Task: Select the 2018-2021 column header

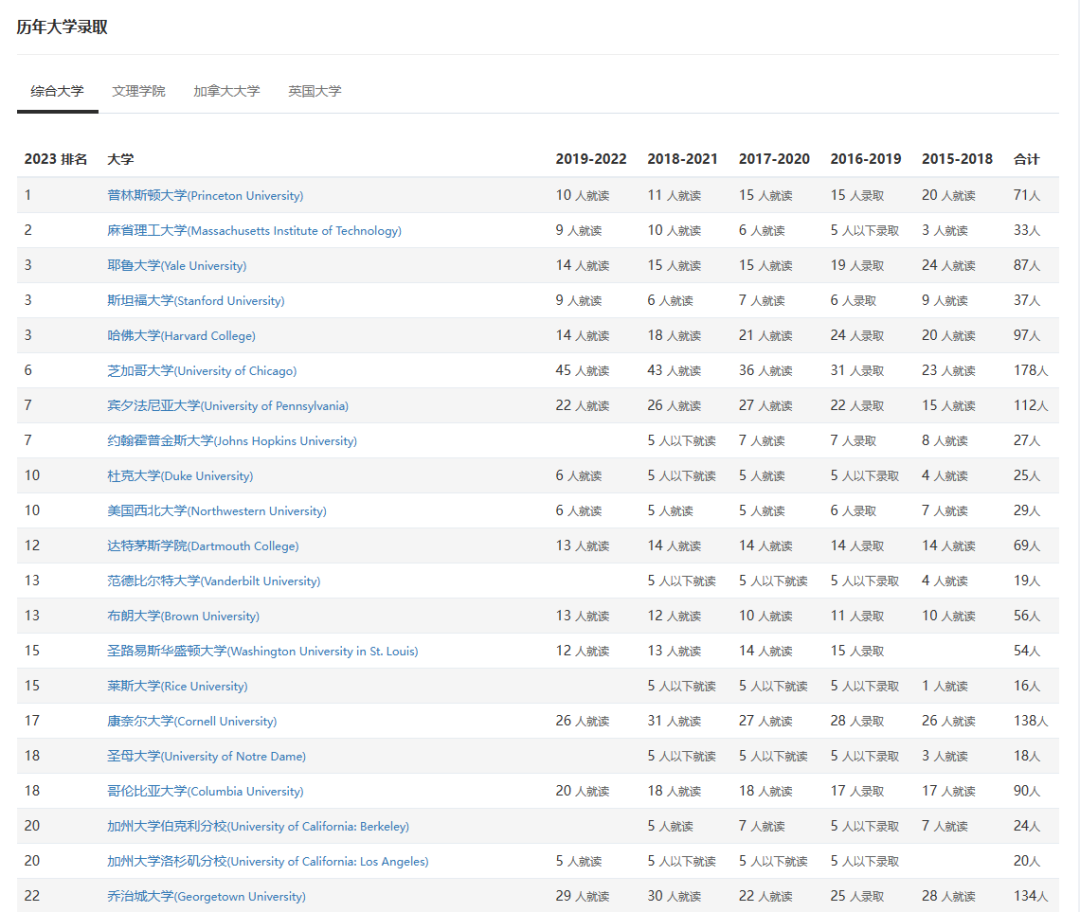Action: point(683,159)
